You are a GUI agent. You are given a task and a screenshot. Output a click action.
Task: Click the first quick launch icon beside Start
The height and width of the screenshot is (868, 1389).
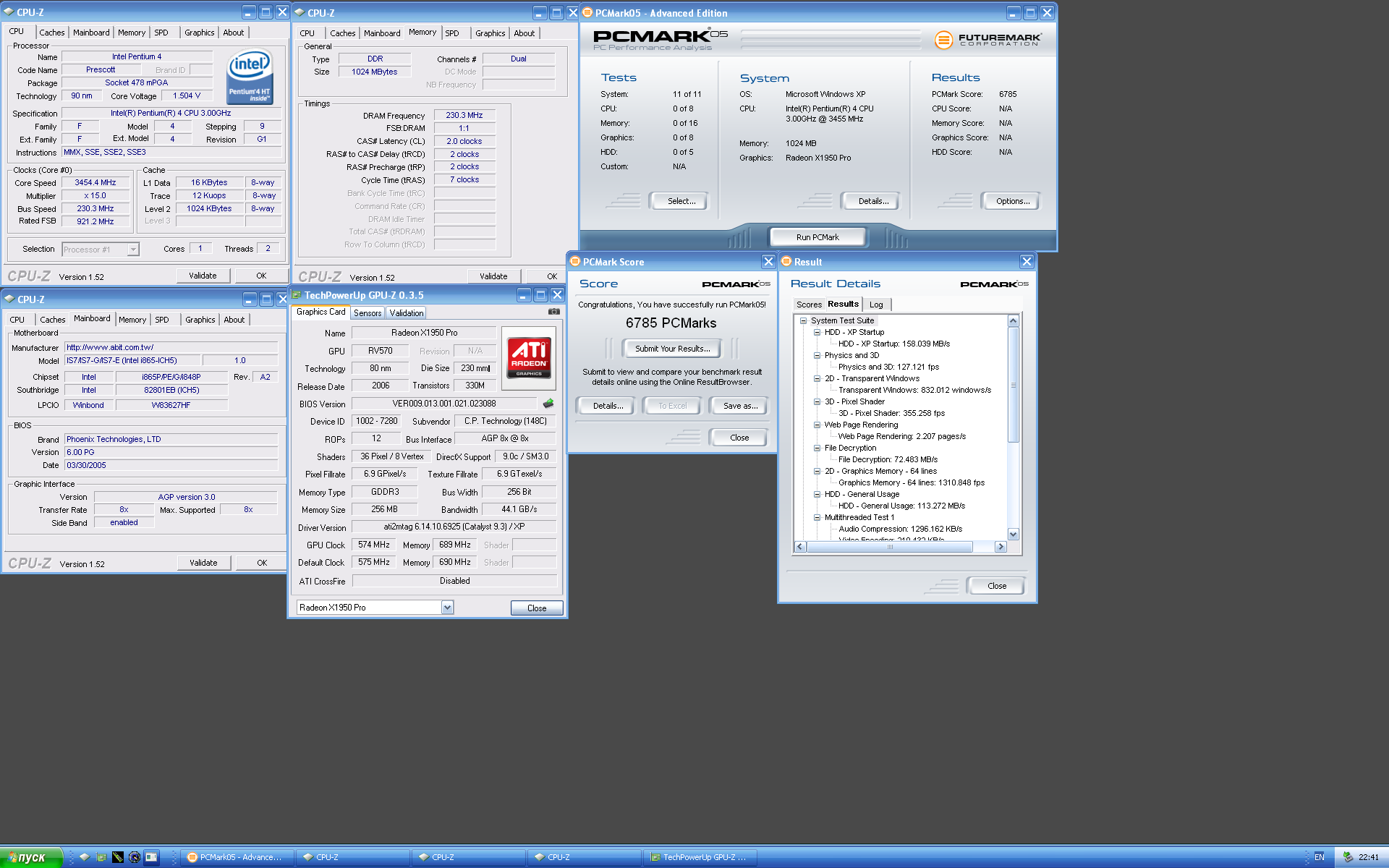tap(85, 857)
